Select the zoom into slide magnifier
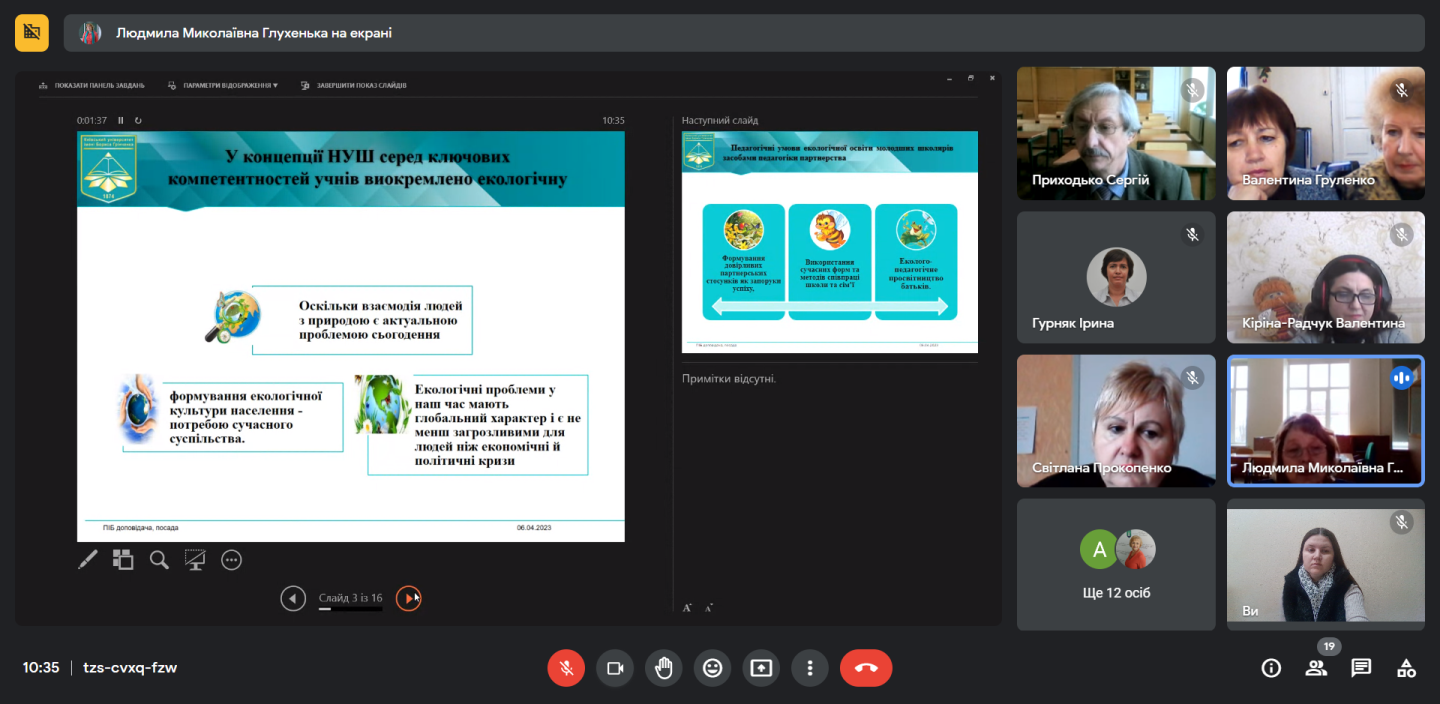This screenshot has height=704, width=1440. click(159, 560)
